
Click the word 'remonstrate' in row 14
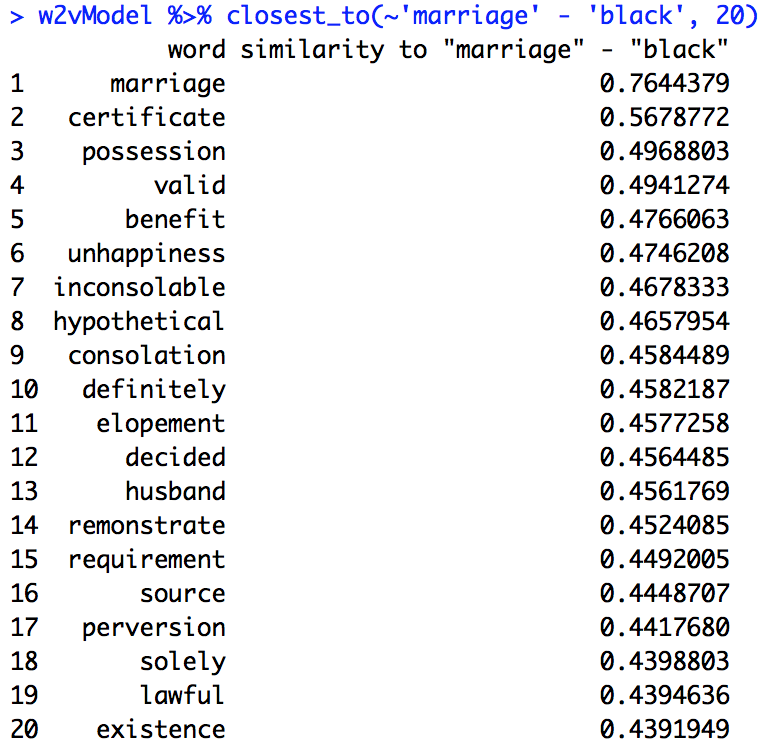(x=146, y=525)
